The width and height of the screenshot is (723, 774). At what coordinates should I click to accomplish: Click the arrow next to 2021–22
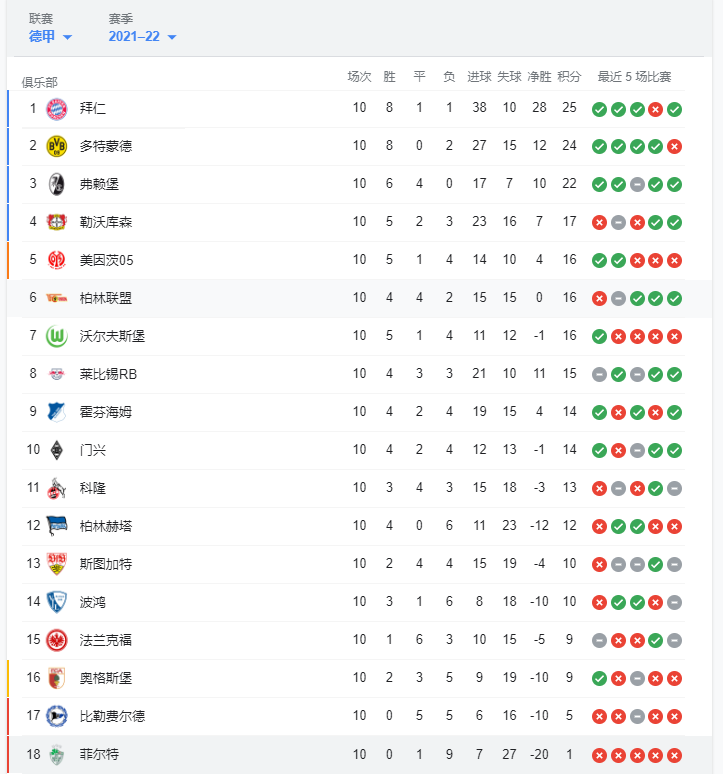172,37
